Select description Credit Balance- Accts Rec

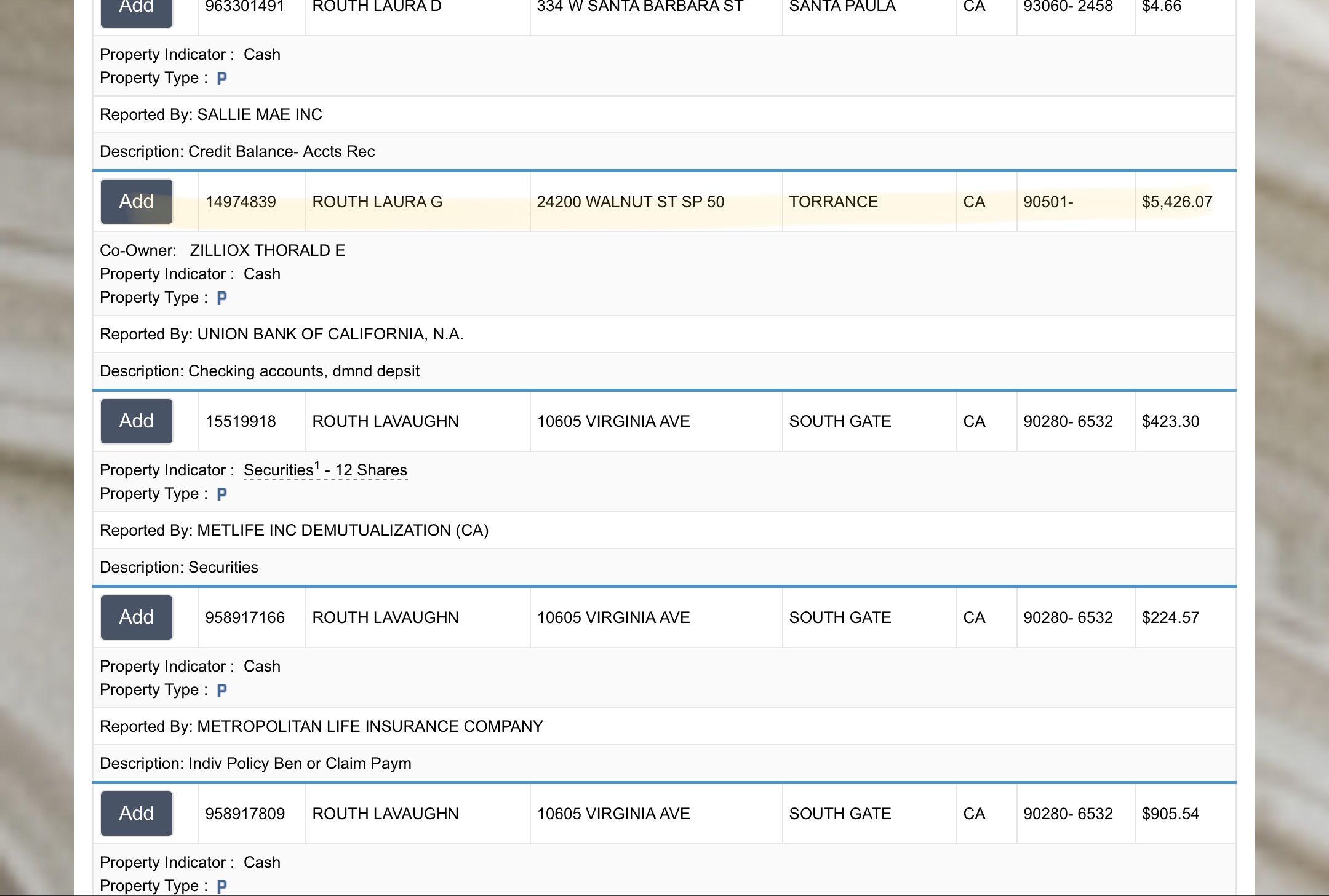coord(281,151)
